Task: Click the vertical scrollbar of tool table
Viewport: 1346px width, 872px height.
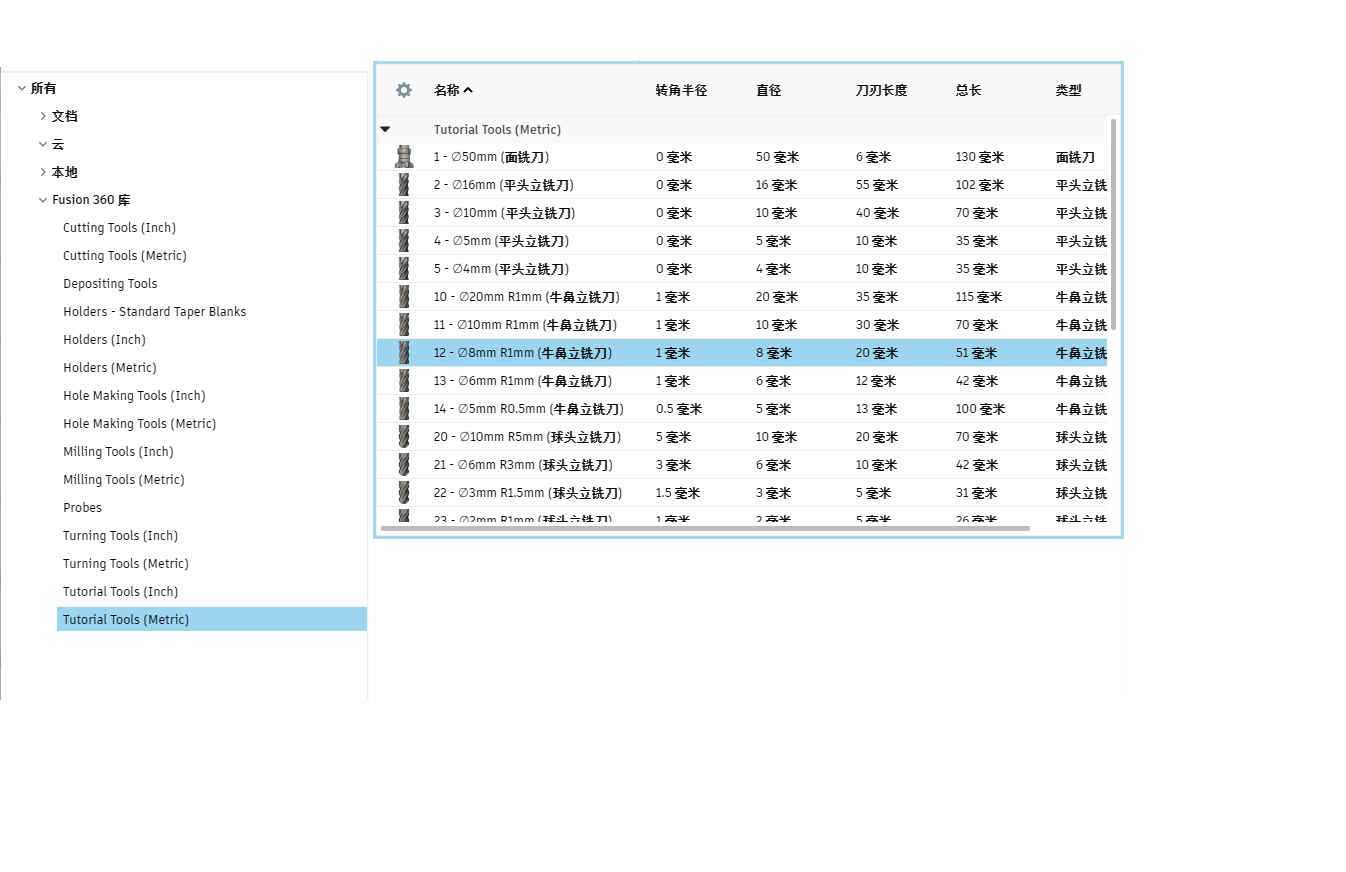Action: tap(1114, 225)
